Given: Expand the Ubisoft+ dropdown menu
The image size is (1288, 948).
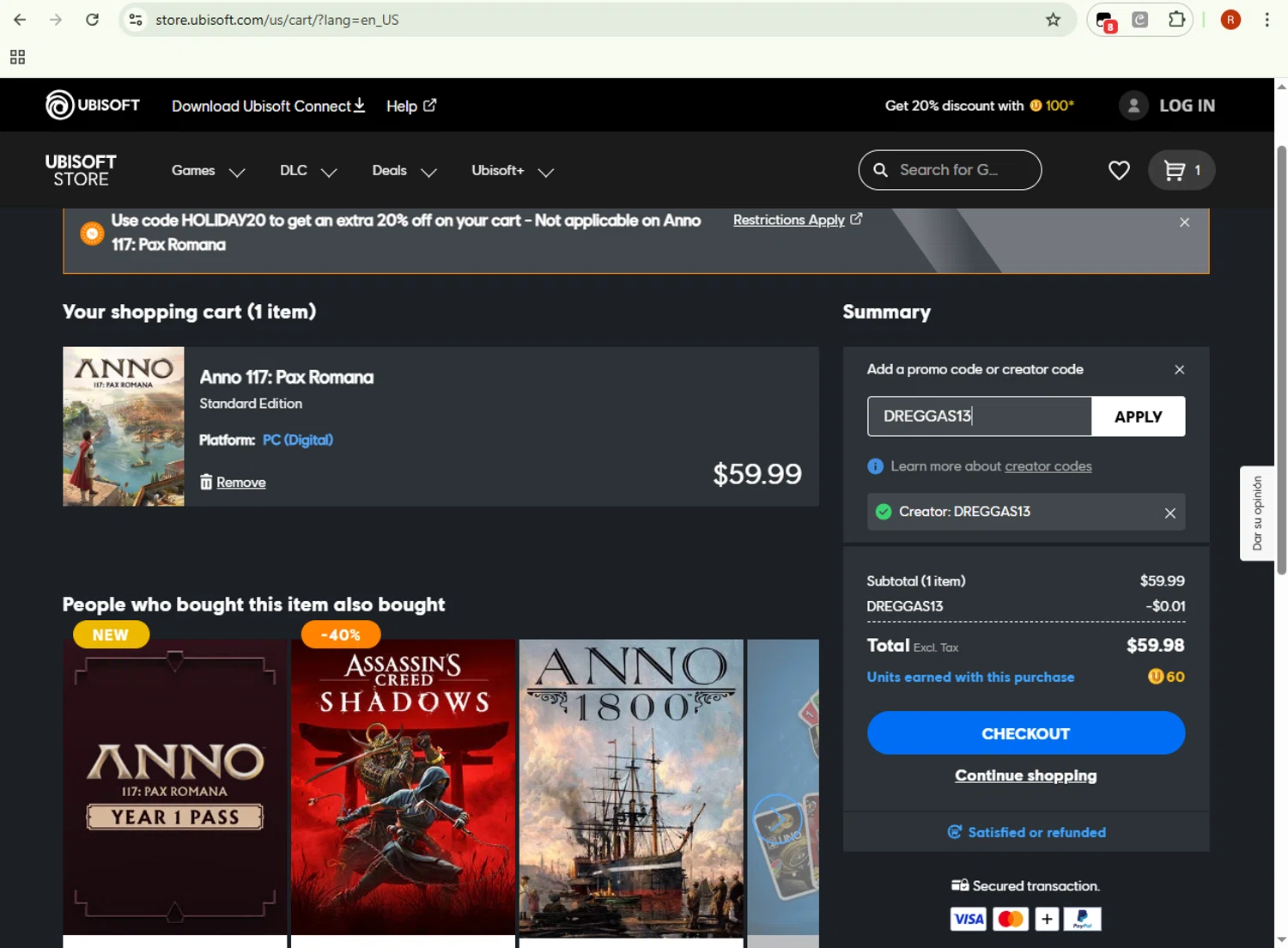Looking at the screenshot, I should click(x=513, y=171).
